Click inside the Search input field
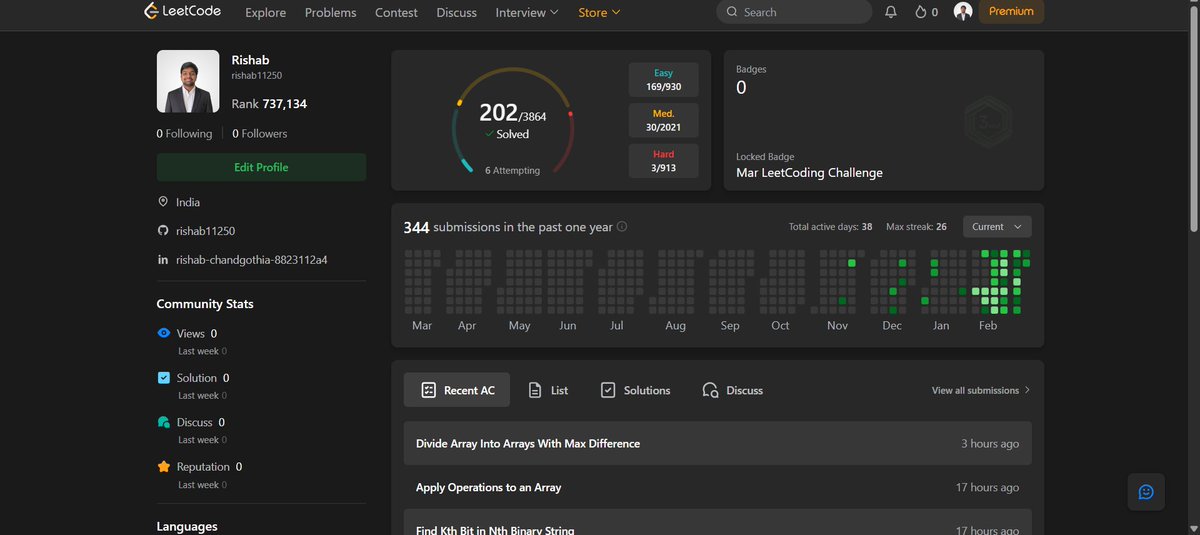Image resolution: width=1200 pixels, height=535 pixels. [x=794, y=12]
